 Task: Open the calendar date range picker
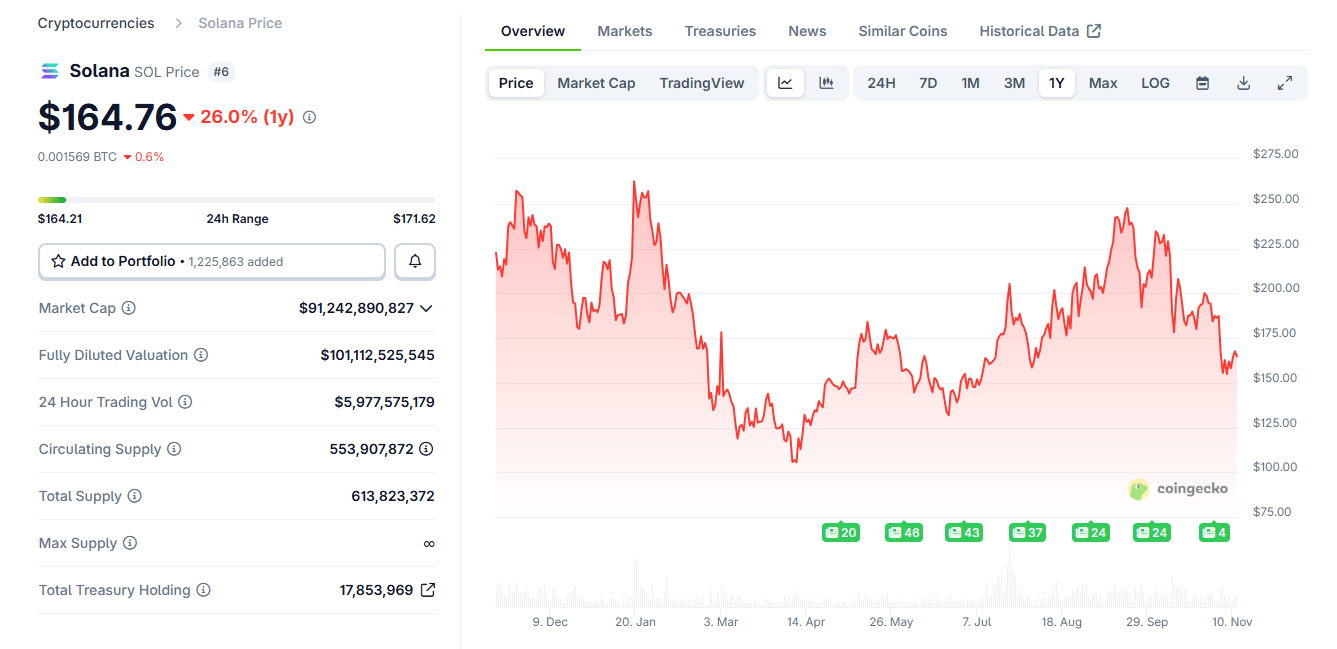(1202, 83)
